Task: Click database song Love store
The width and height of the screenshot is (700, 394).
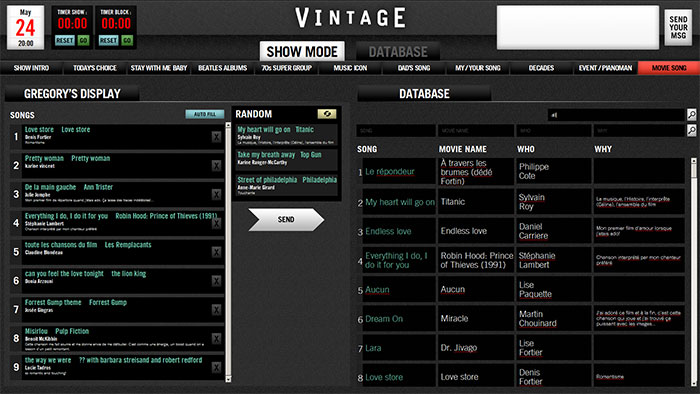Action: tap(384, 377)
